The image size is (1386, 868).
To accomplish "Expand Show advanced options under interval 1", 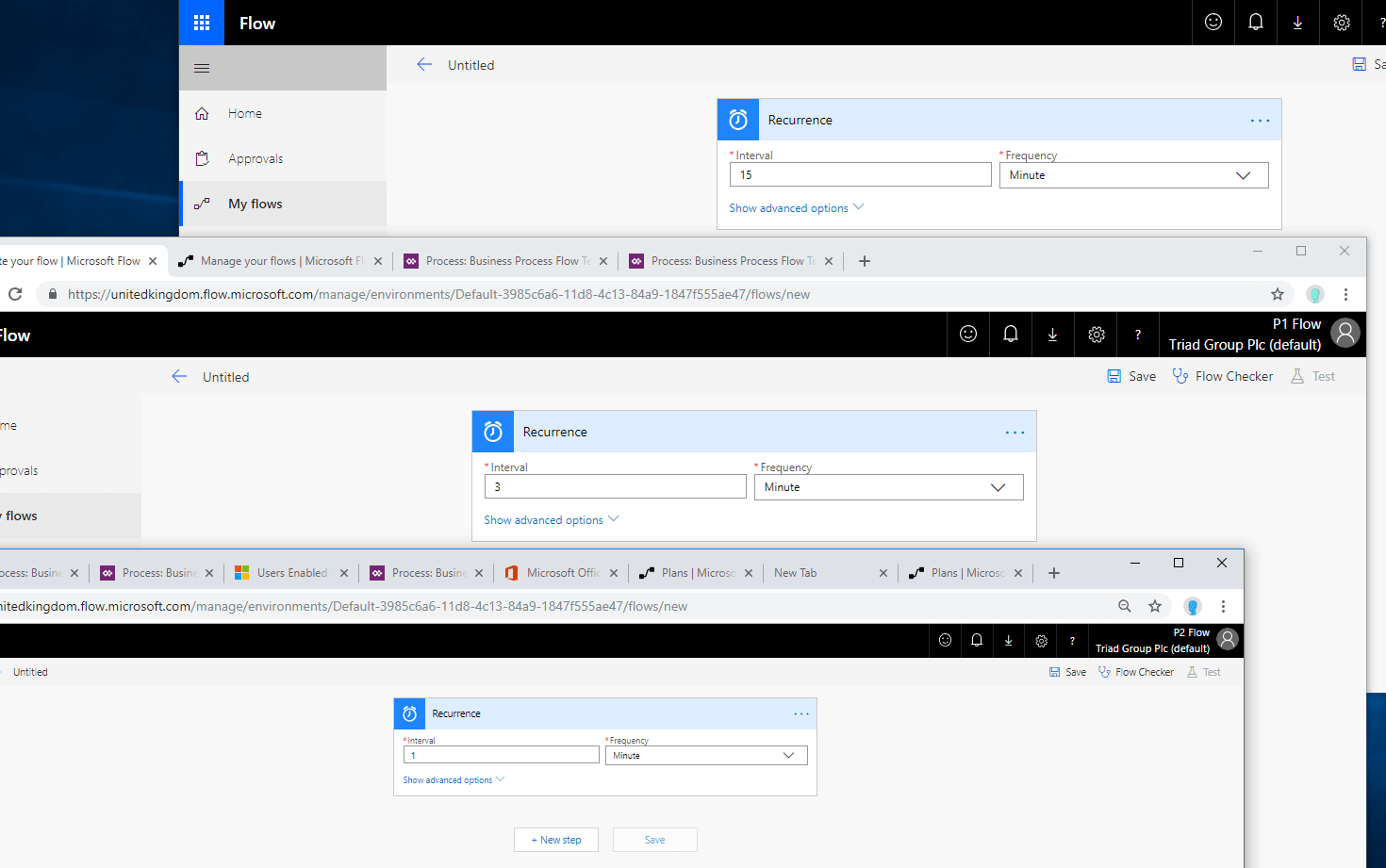I will tap(454, 780).
